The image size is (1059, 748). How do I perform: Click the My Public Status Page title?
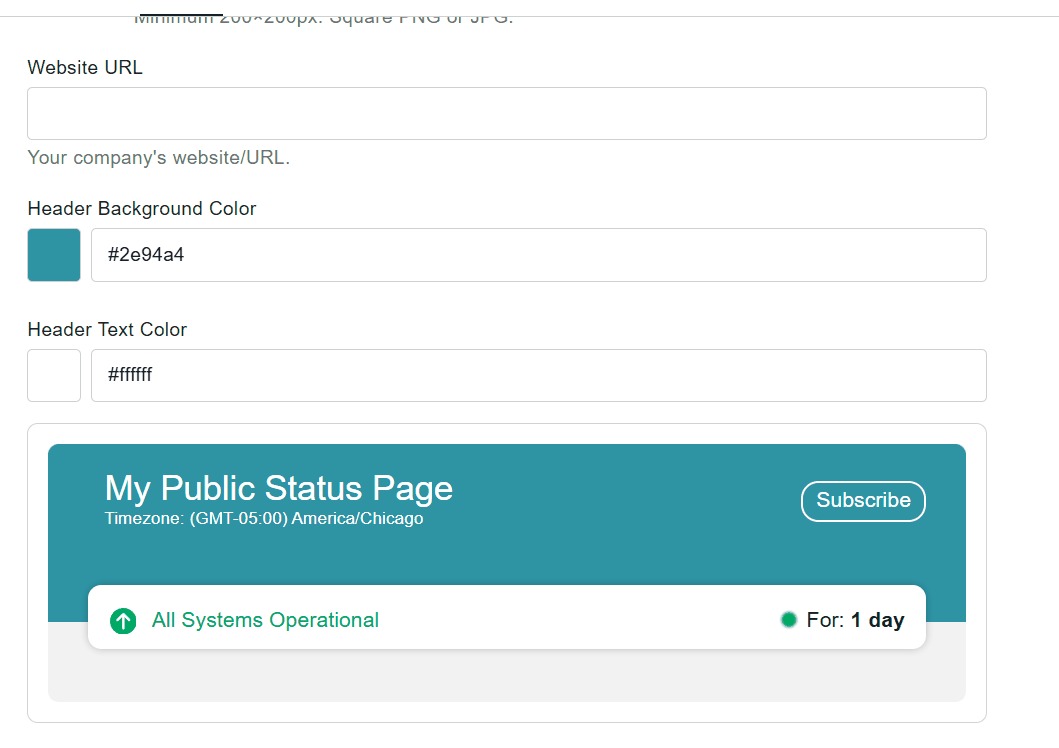pyautogui.click(x=278, y=488)
